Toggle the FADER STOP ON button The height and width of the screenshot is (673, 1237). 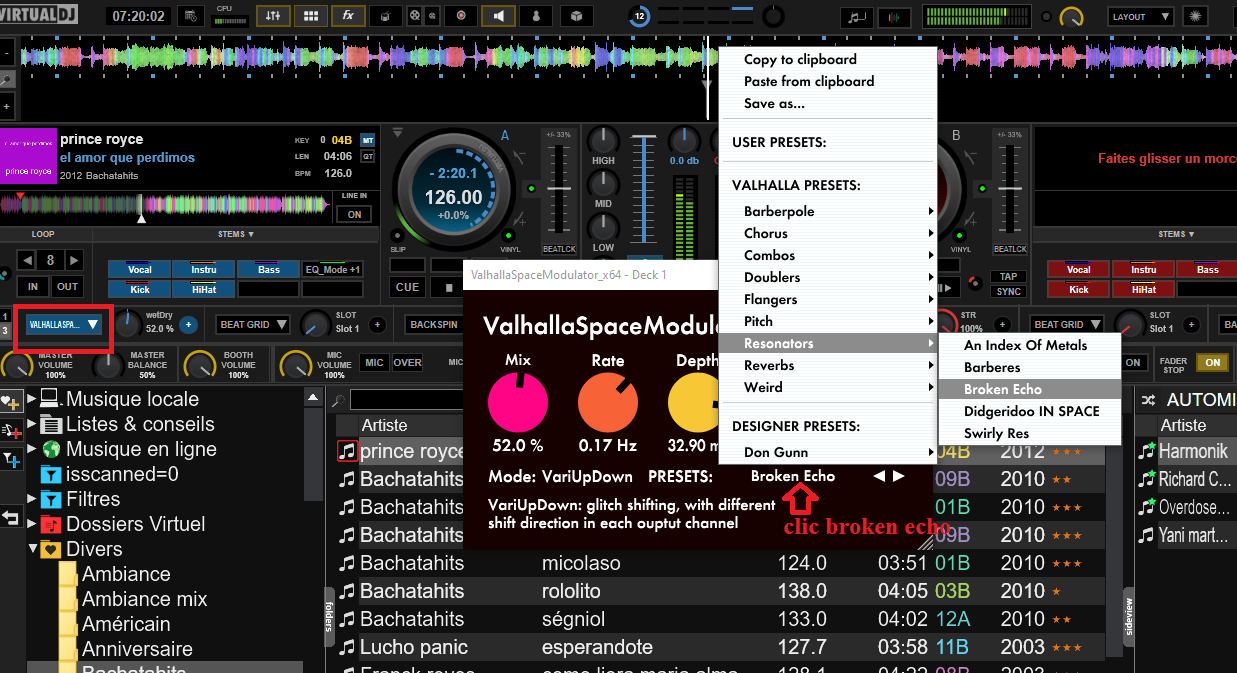pos(1213,362)
